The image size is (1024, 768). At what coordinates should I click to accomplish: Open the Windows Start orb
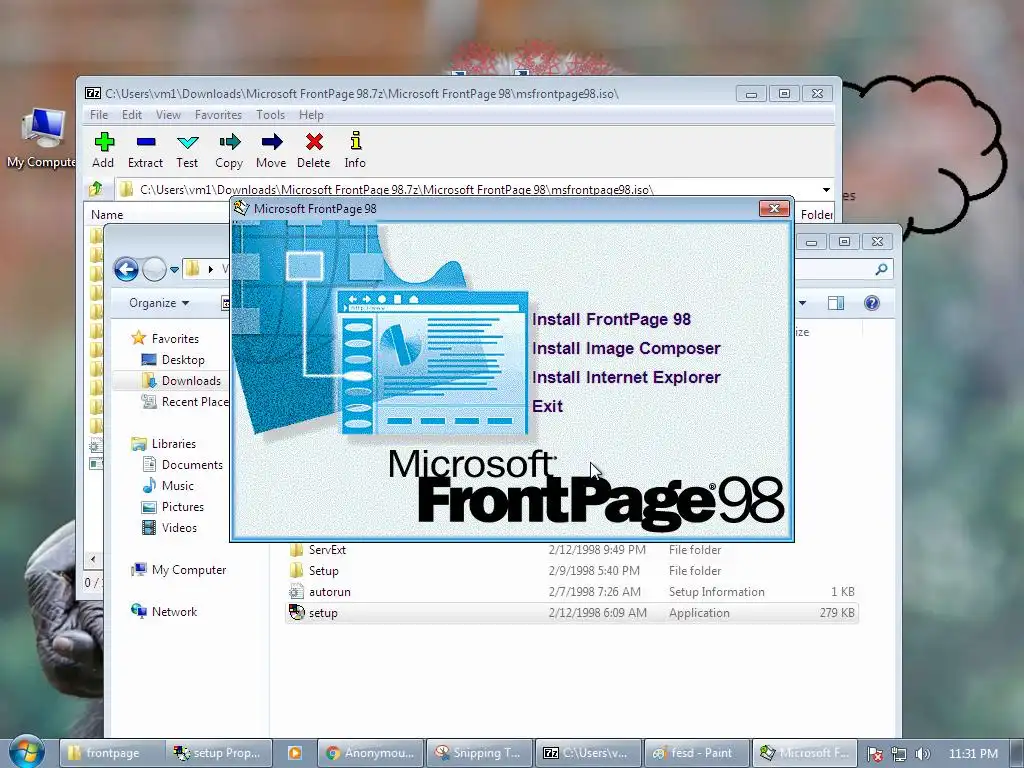(x=26, y=752)
